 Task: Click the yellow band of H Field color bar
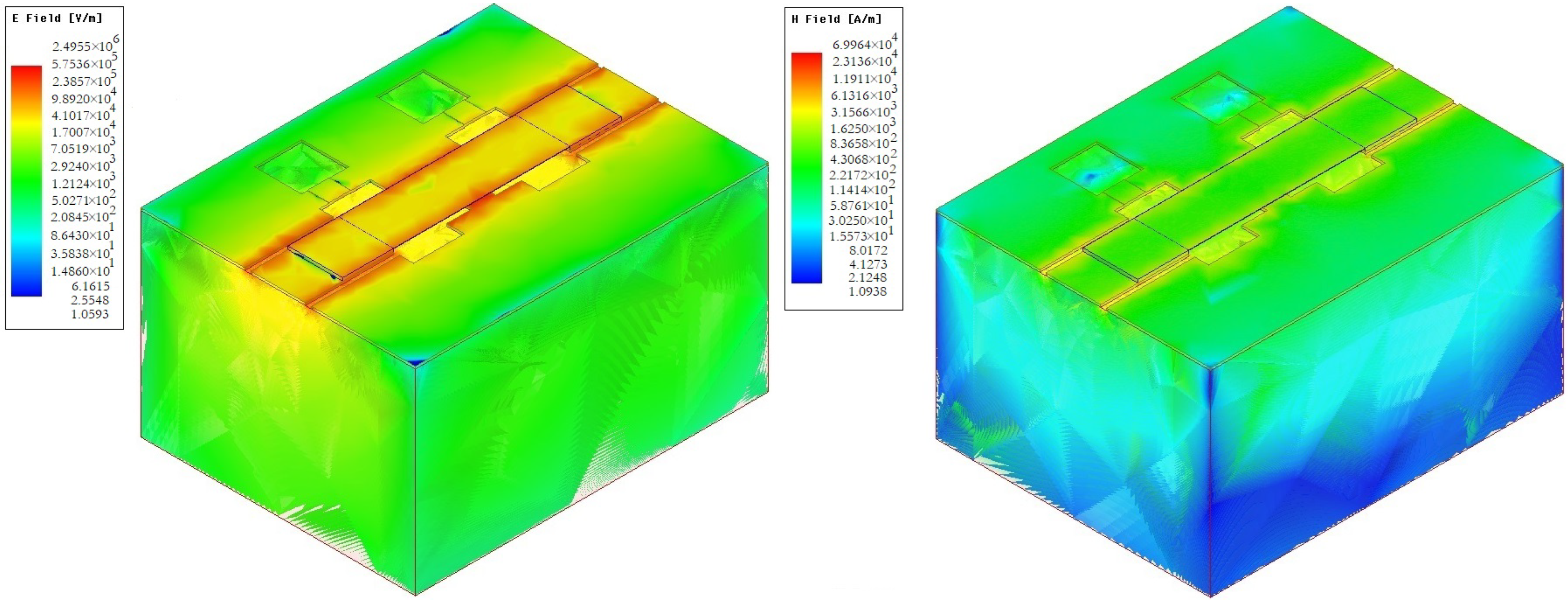click(x=806, y=110)
